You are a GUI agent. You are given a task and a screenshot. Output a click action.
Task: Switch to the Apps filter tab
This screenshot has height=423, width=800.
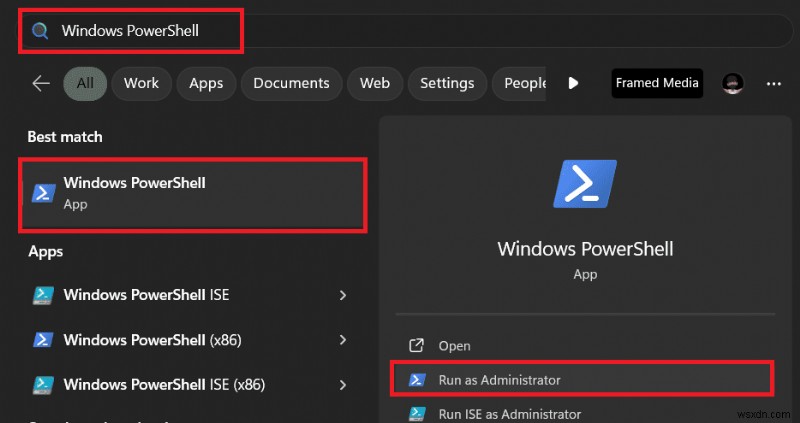(x=206, y=83)
